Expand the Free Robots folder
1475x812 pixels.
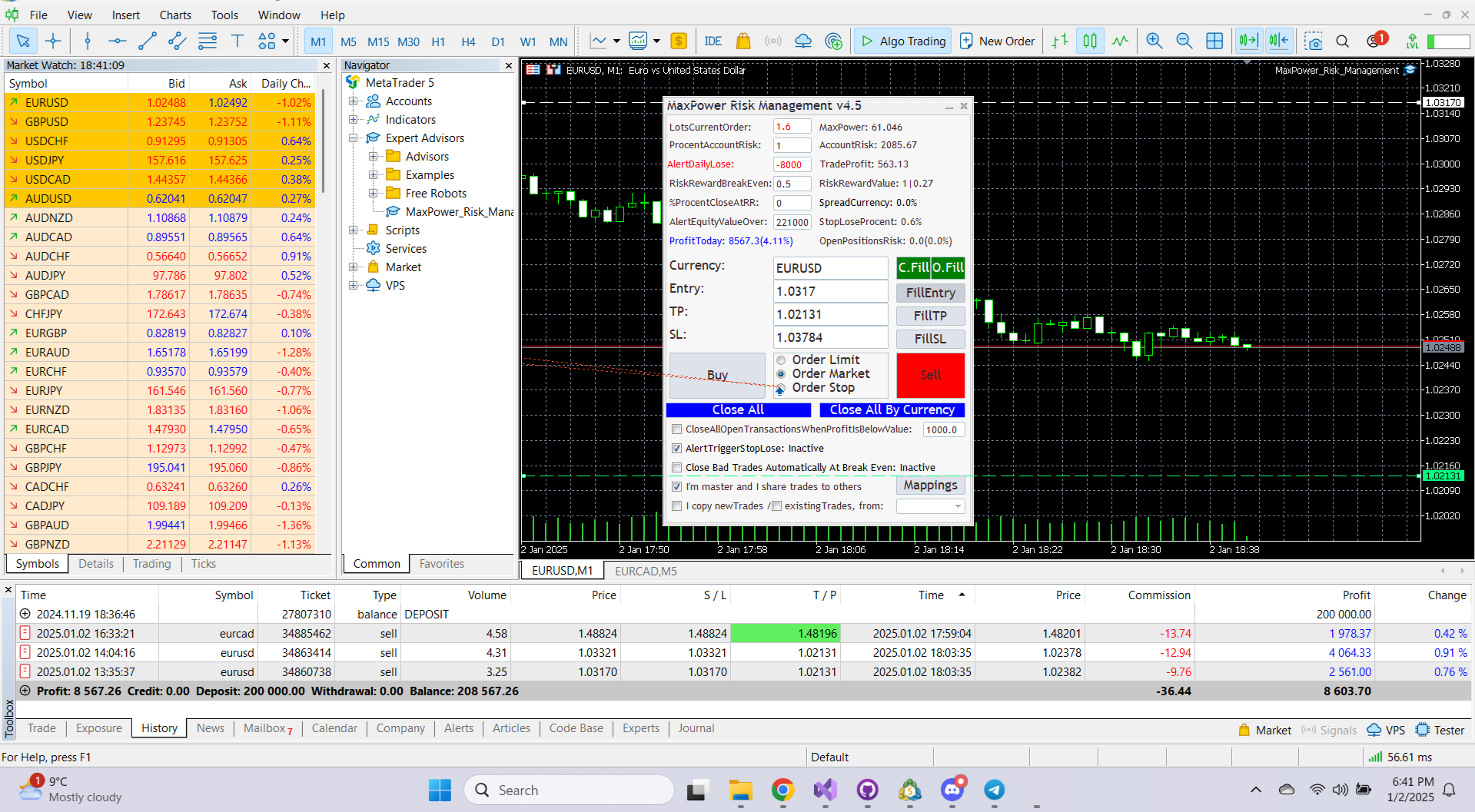pyautogui.click(x=374, y=194)
